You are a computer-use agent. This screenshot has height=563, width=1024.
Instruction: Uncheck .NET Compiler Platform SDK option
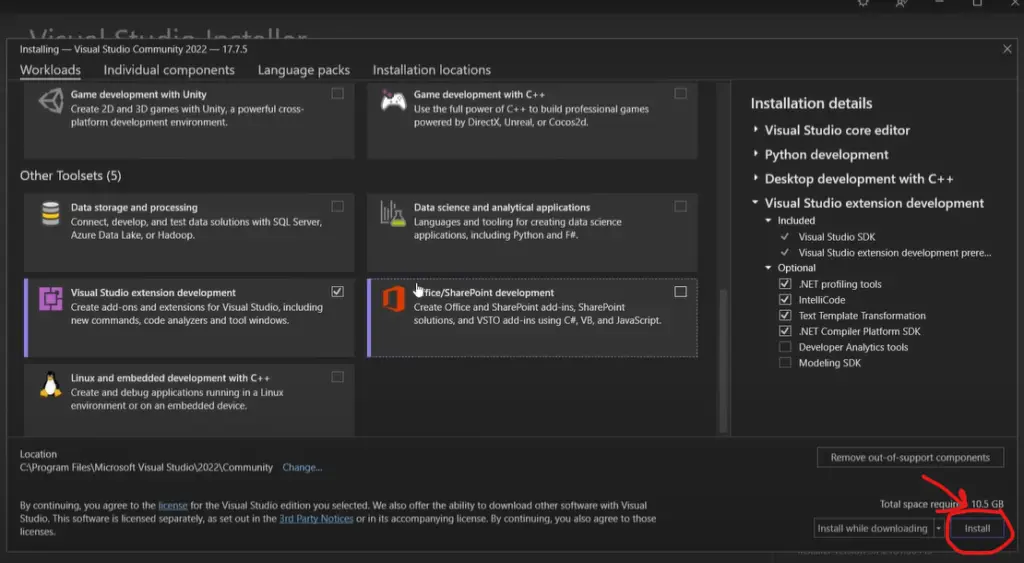click(785, 331)
